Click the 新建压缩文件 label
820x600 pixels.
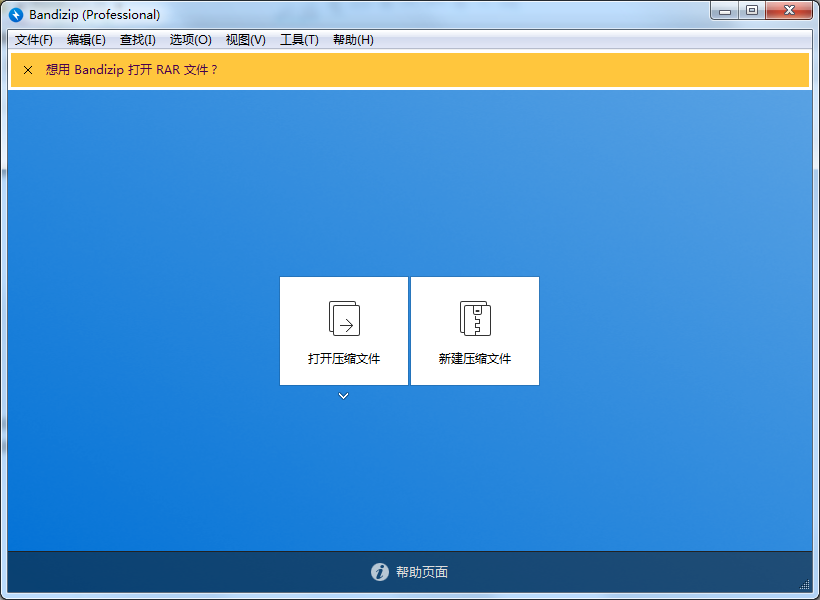[475, 359]
